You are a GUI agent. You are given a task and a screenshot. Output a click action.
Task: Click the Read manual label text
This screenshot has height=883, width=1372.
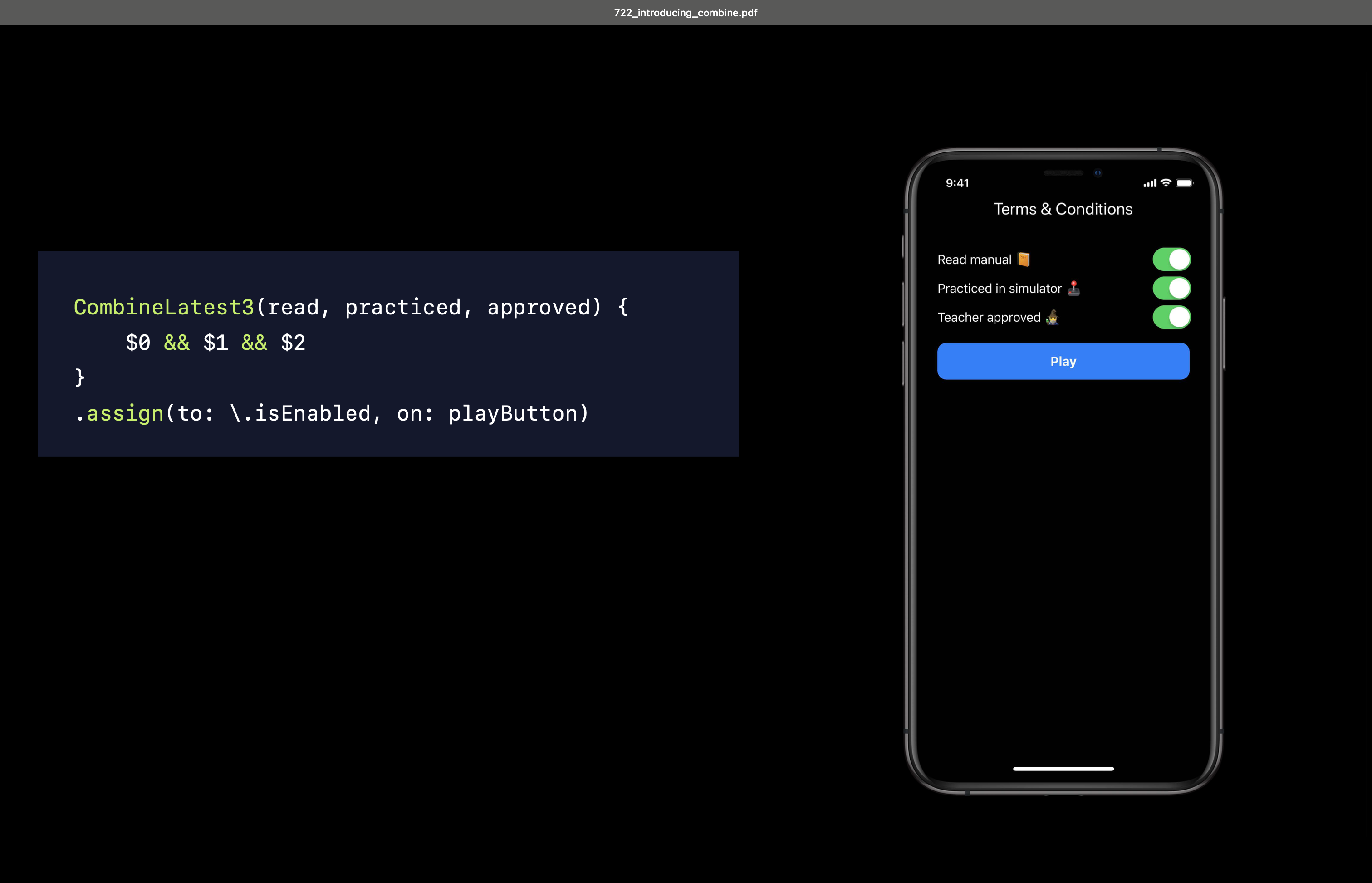pyautogui.click(x=974, y=260)
